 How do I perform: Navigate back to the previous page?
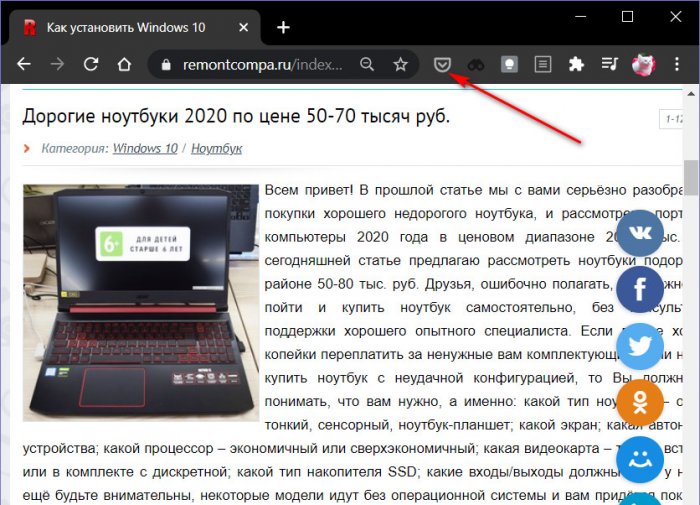24,64
